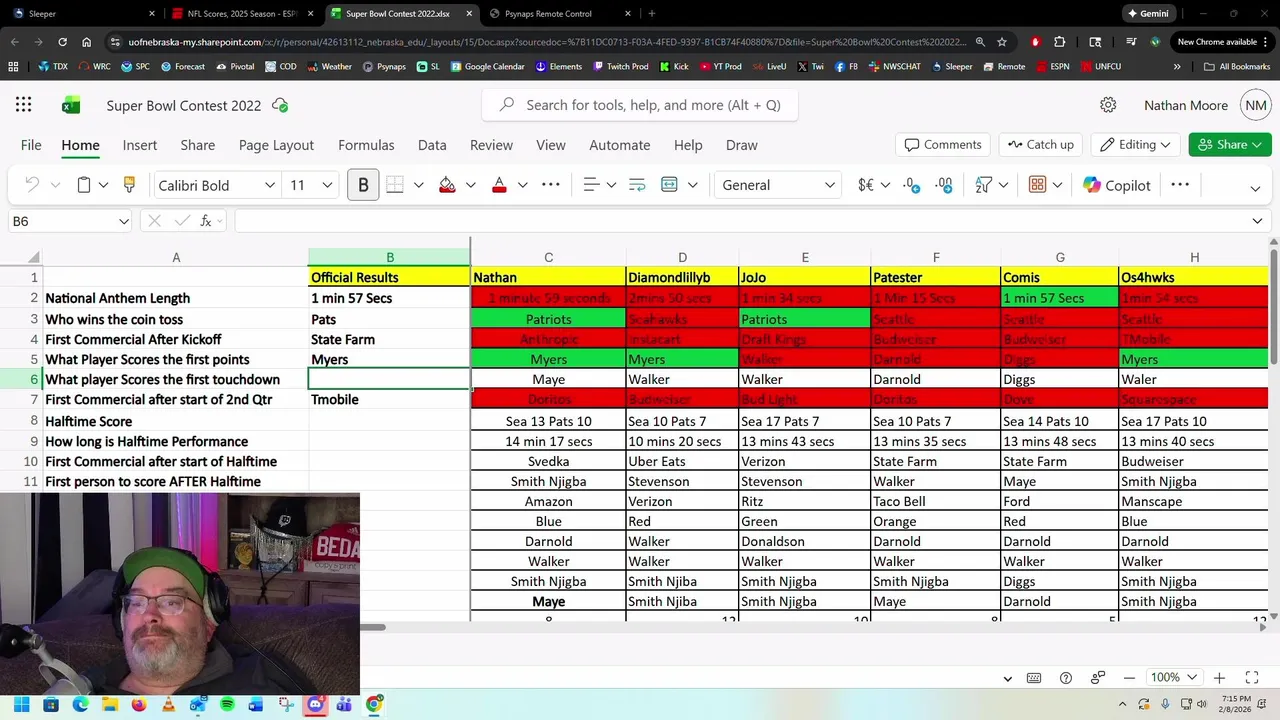
Task: Bookmark this page with star icon
Action: 1002,42
